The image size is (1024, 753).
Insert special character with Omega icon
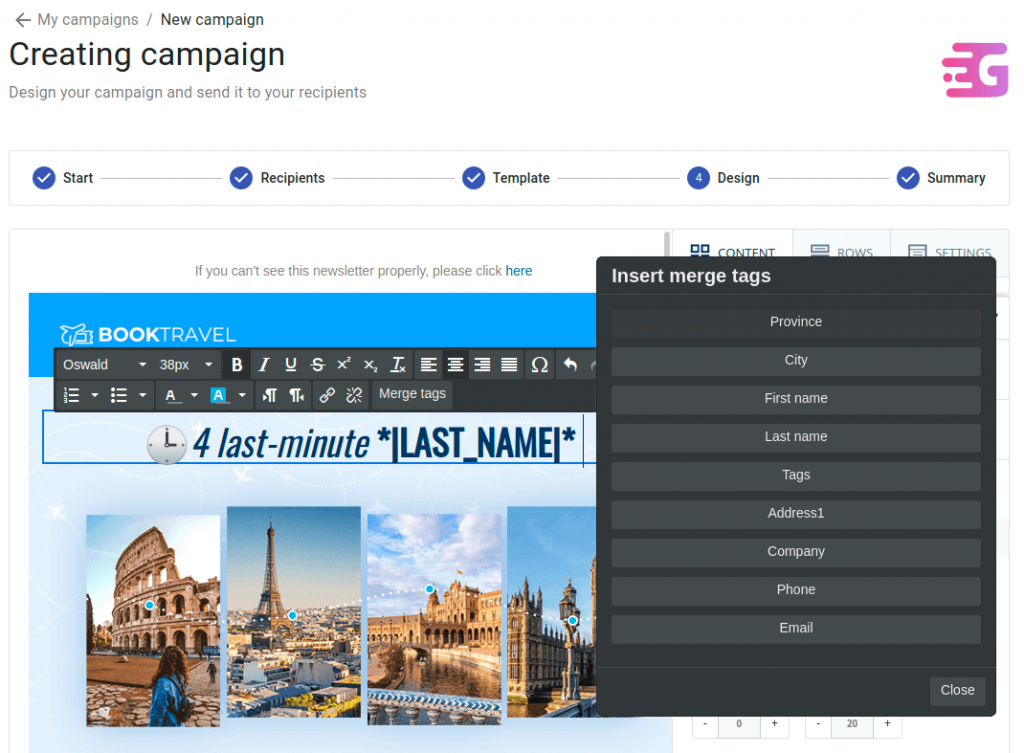[x=539, y=365]
